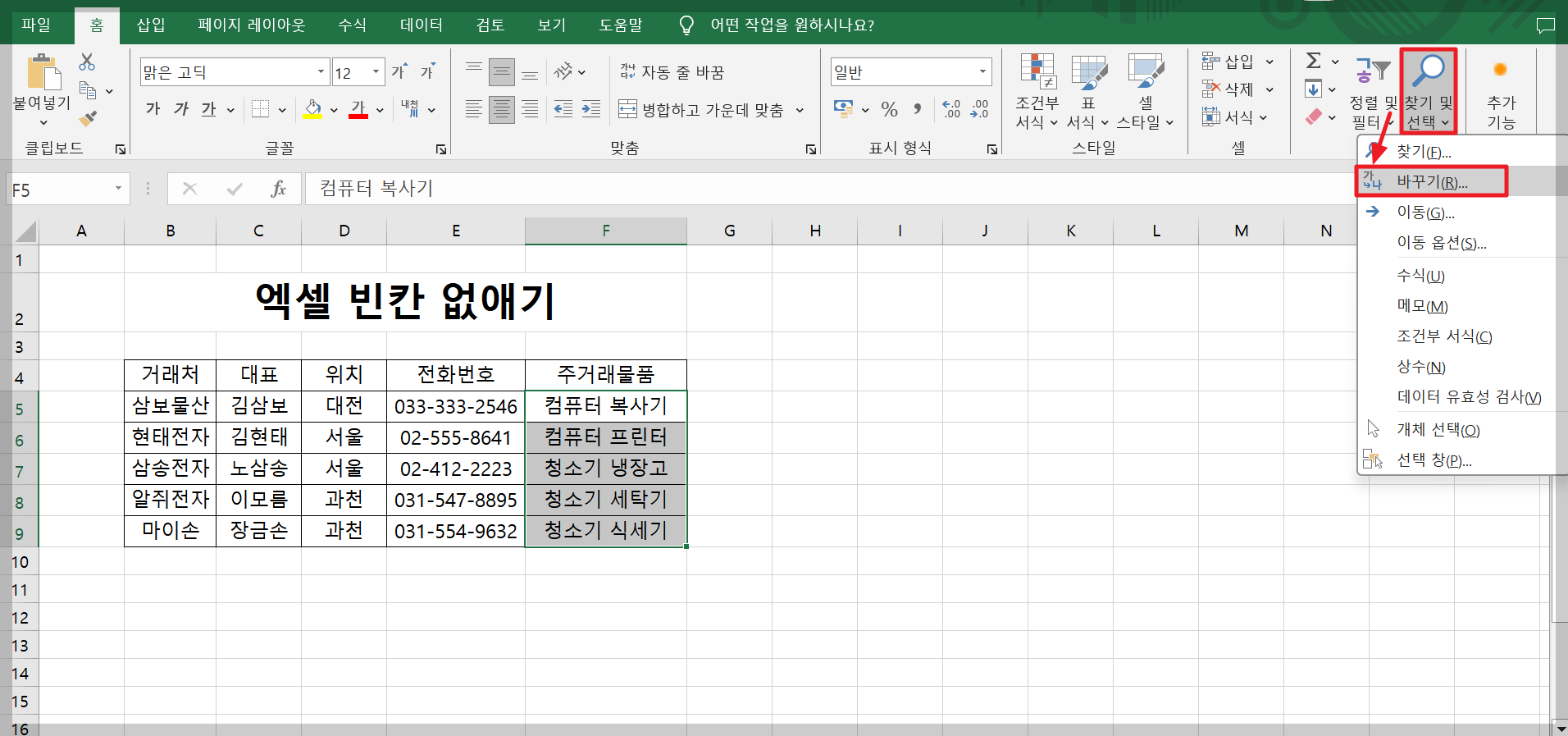Apply red font color 가
The width and height of the screenshot is (1568, 736).
[358, 109]
